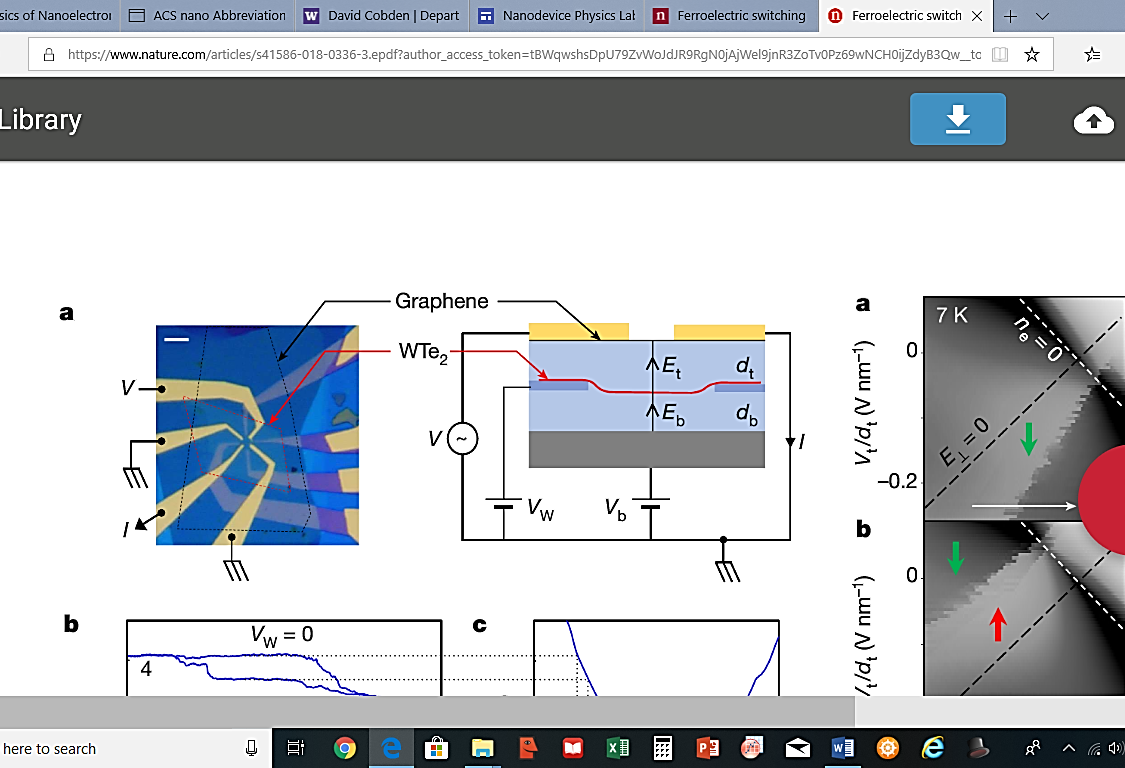Add page to favorites with star
Image resolution: width=1125 pixels, height=768 pixels.
[x=1032, y=55]
